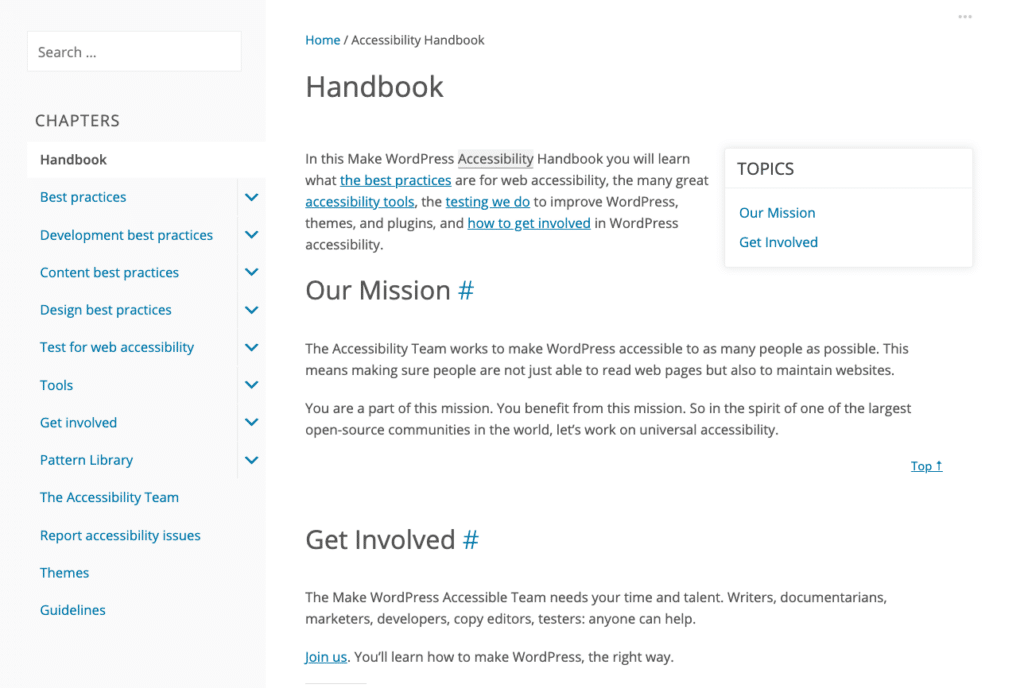Click inside the Search field
1024x688 pixels.
point(133,51)
